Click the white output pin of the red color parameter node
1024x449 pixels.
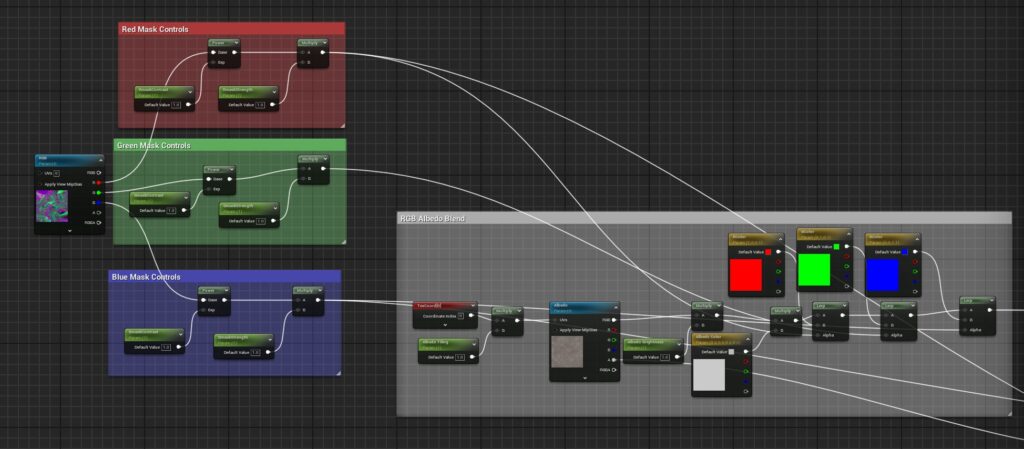(778, 252)
